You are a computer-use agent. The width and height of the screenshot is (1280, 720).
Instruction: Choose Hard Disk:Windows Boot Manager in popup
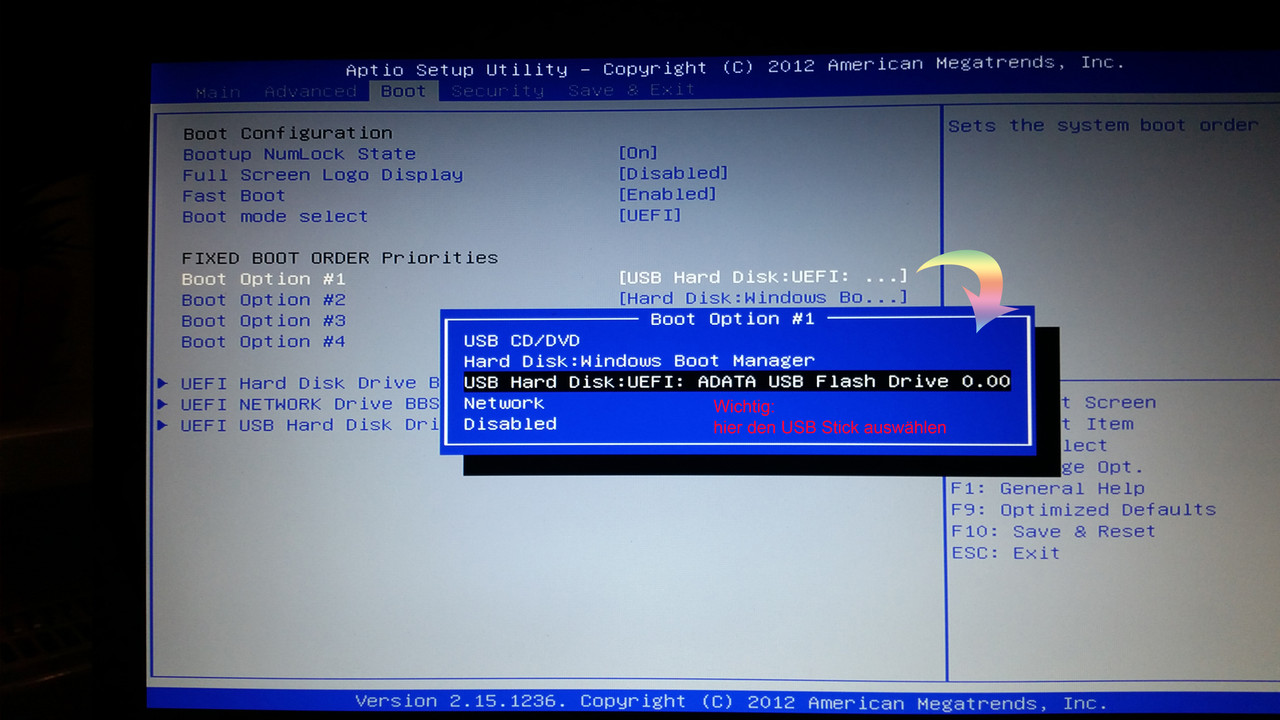639,361
